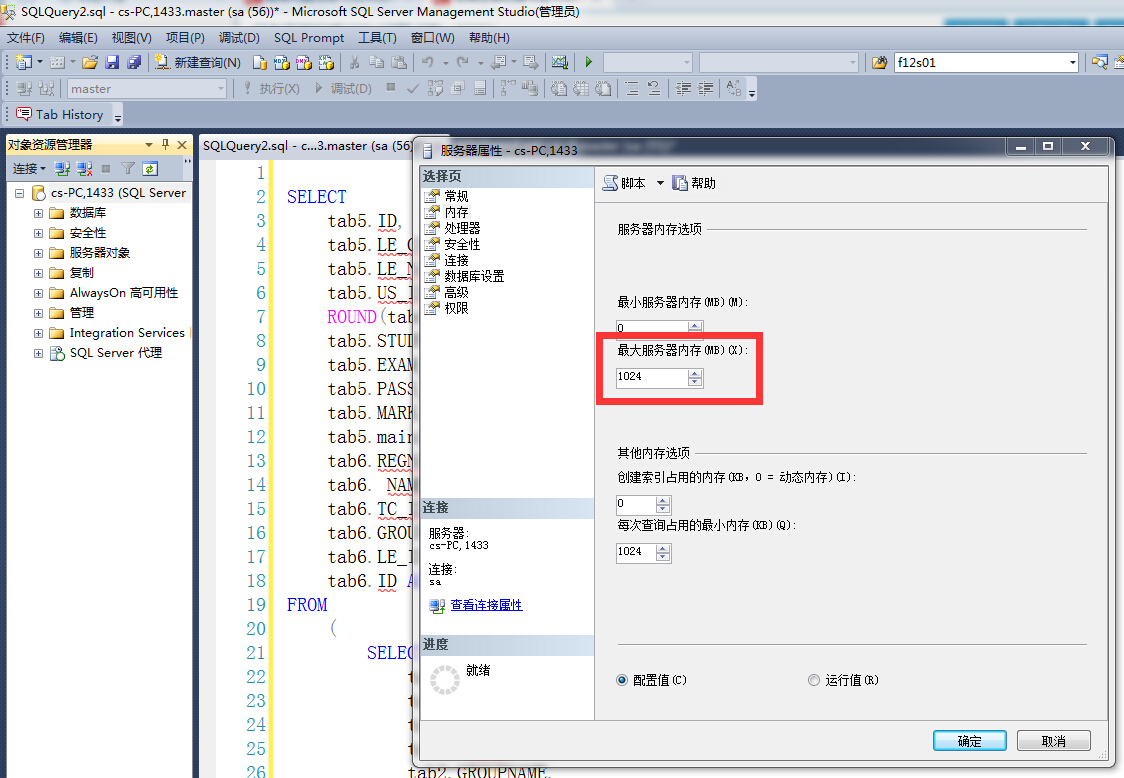Image resolution: width=1124 pixels, height=778 pixels.
Task: Save the query with the single floppy disk icon
Action: 113,62
